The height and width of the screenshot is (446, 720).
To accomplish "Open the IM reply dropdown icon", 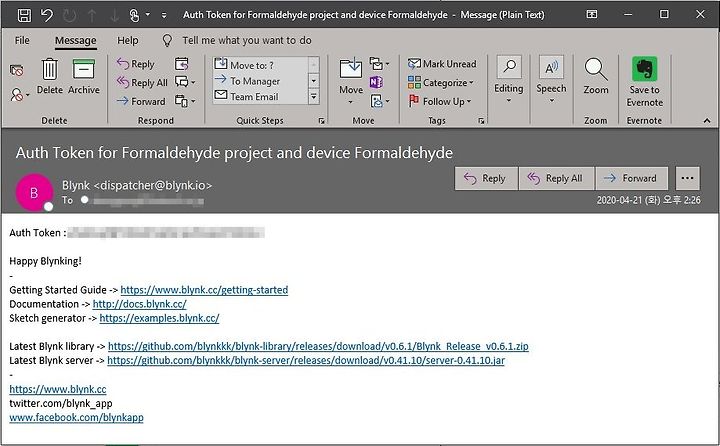I will click(185, 82).
